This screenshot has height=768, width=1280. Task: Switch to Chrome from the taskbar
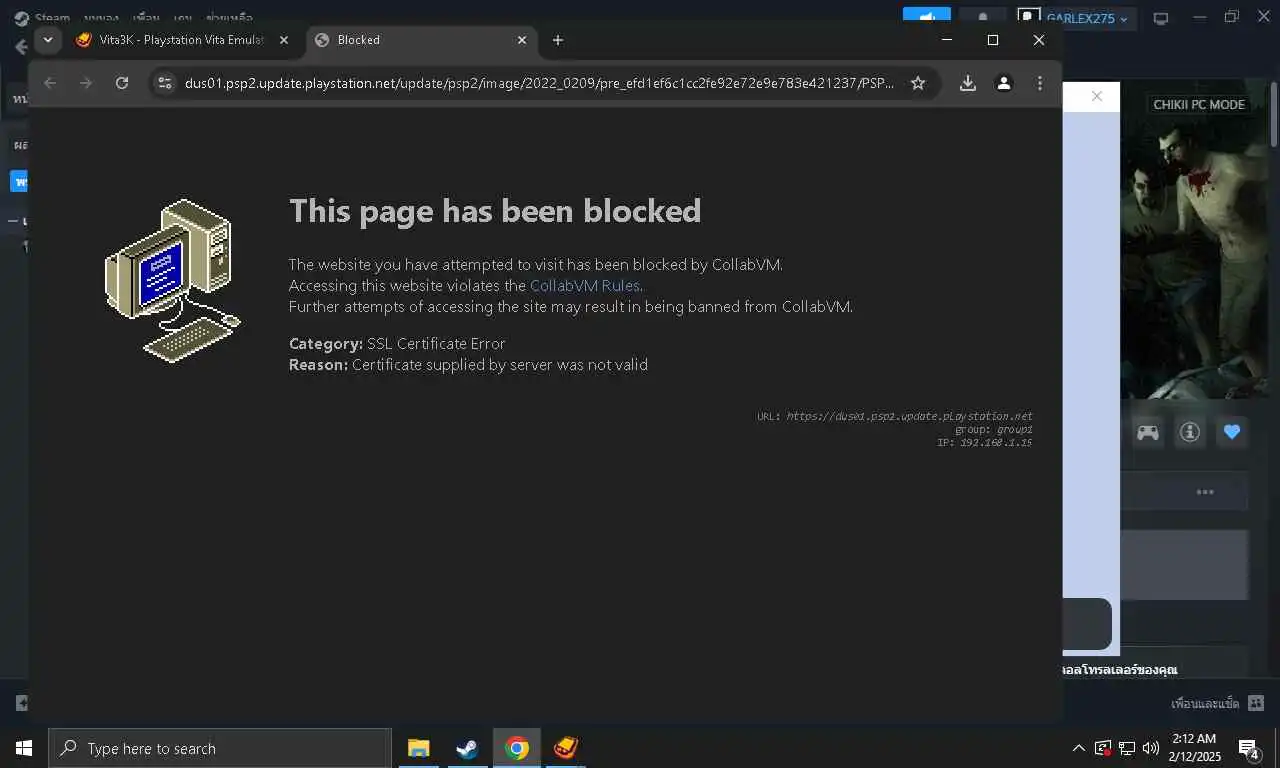[517, 748]
